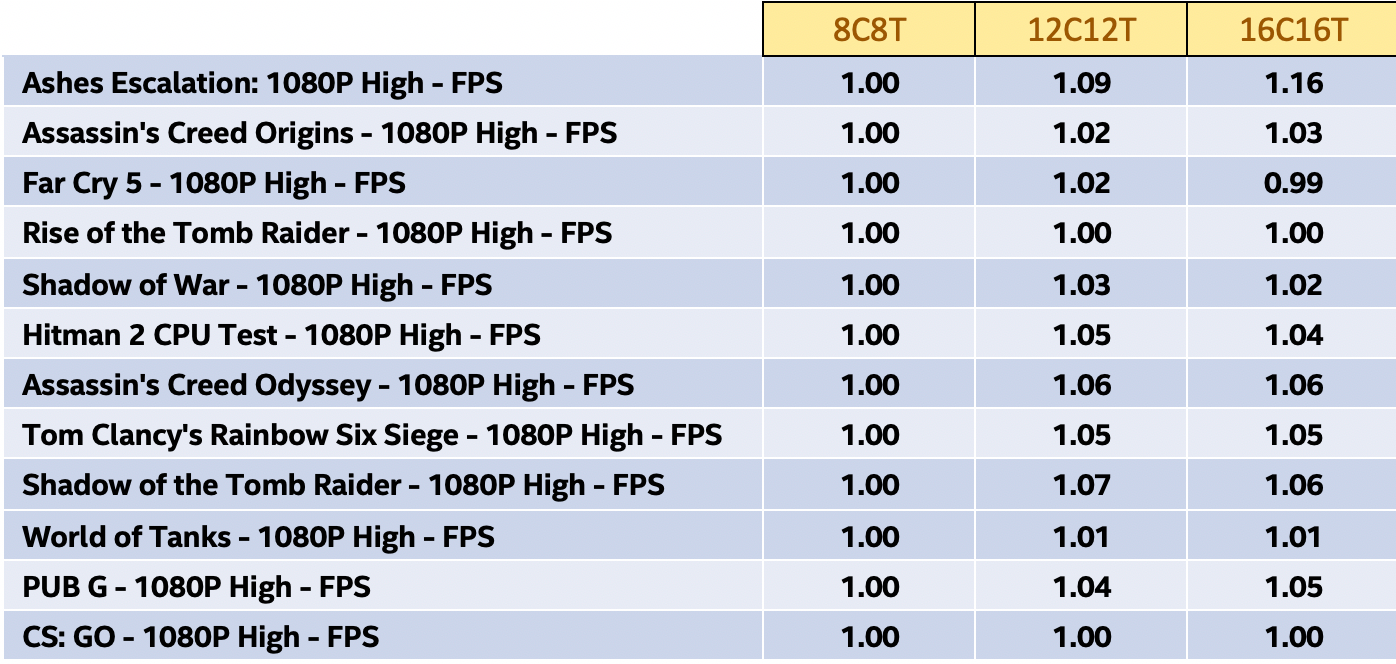Click Far Cry 5 16C16T value 0.99
Viewport: 1396px width, 664px height.
[1294, 184]
